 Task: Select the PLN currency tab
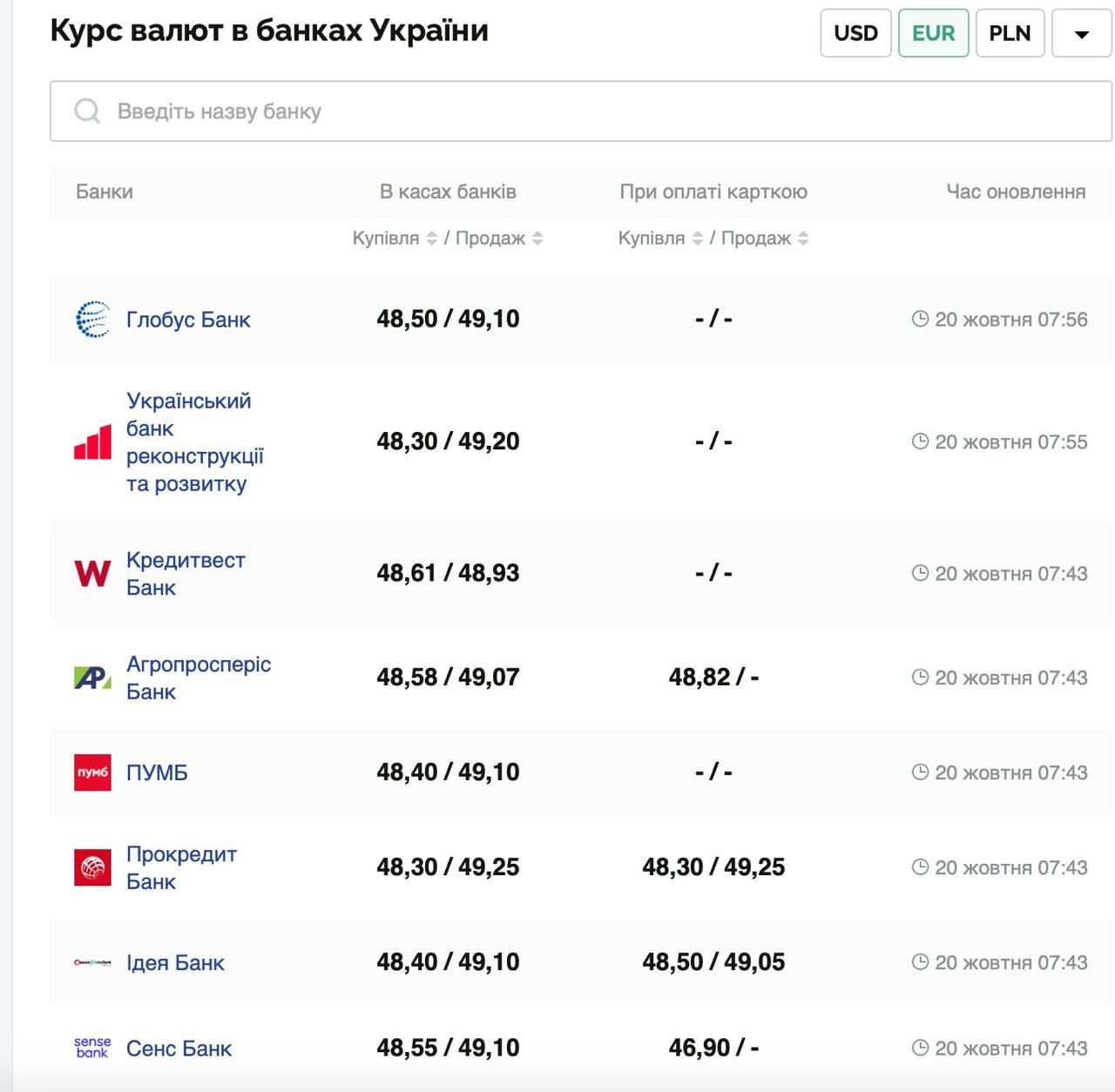click(x=1010, y=34)
